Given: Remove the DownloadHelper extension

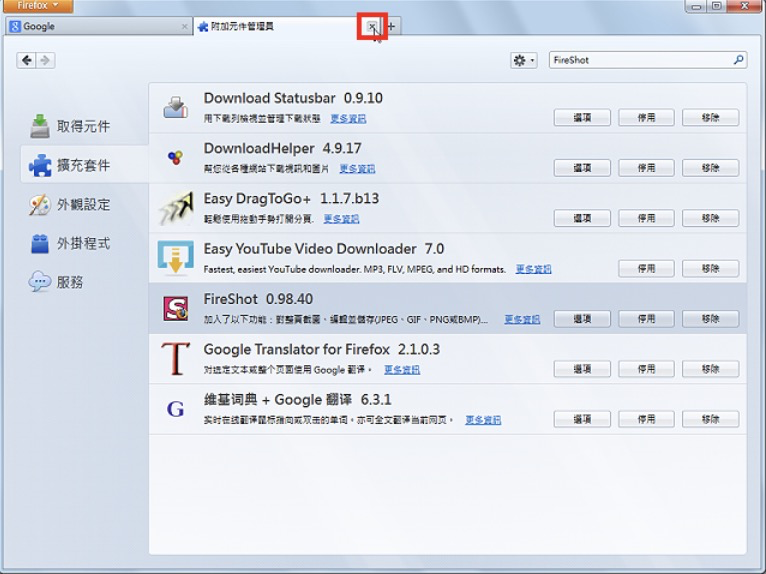Looking at the screenshot, I should click(711, 168).
